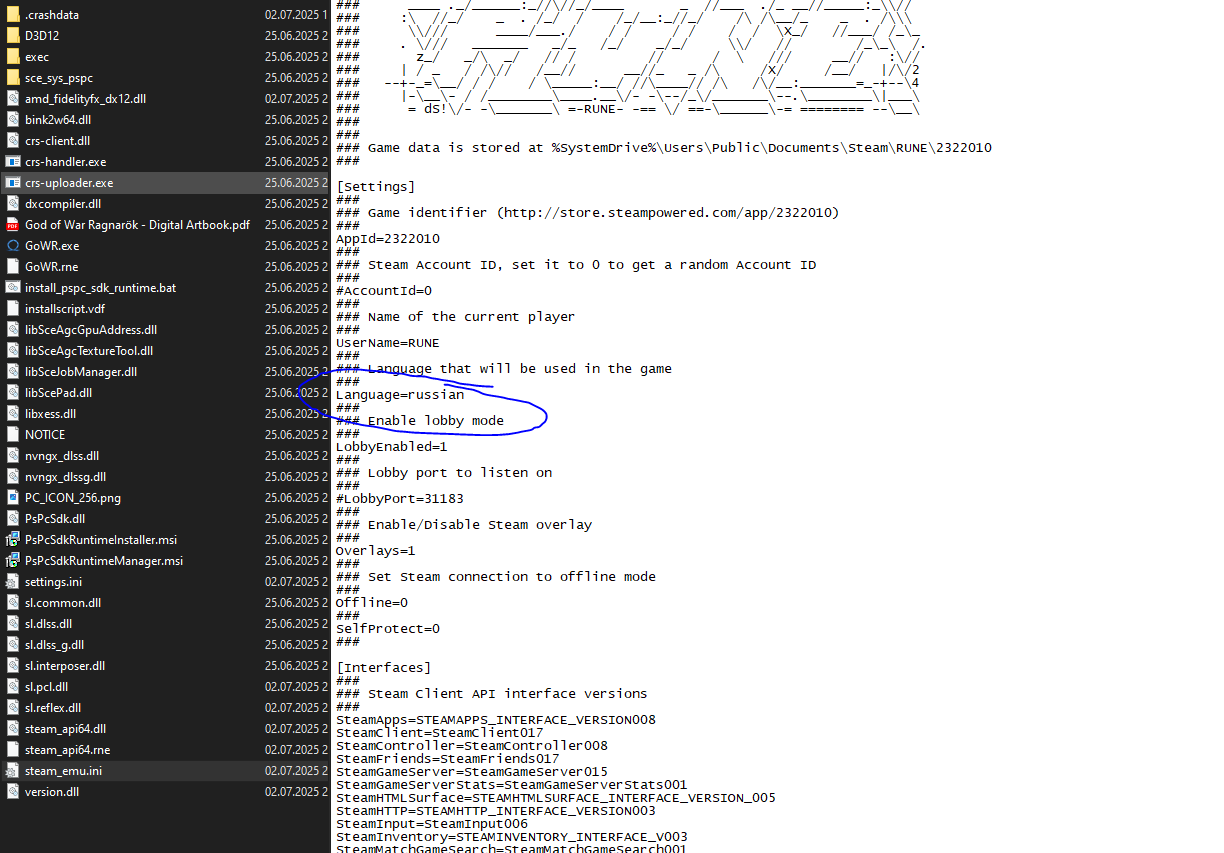Place cursor on LobbyEnabled=1 line

pyautogui.click(x=391, y=447)
